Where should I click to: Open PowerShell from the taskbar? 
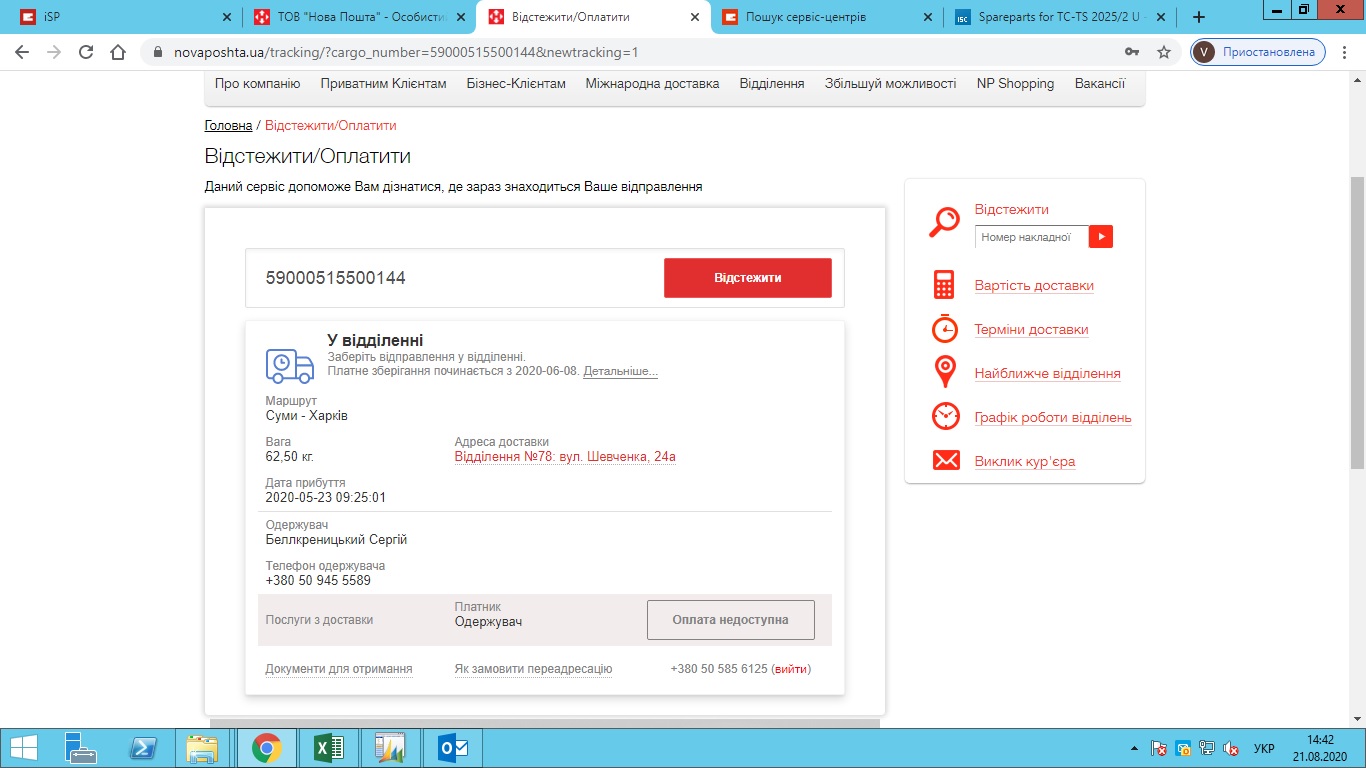point(143,747)
